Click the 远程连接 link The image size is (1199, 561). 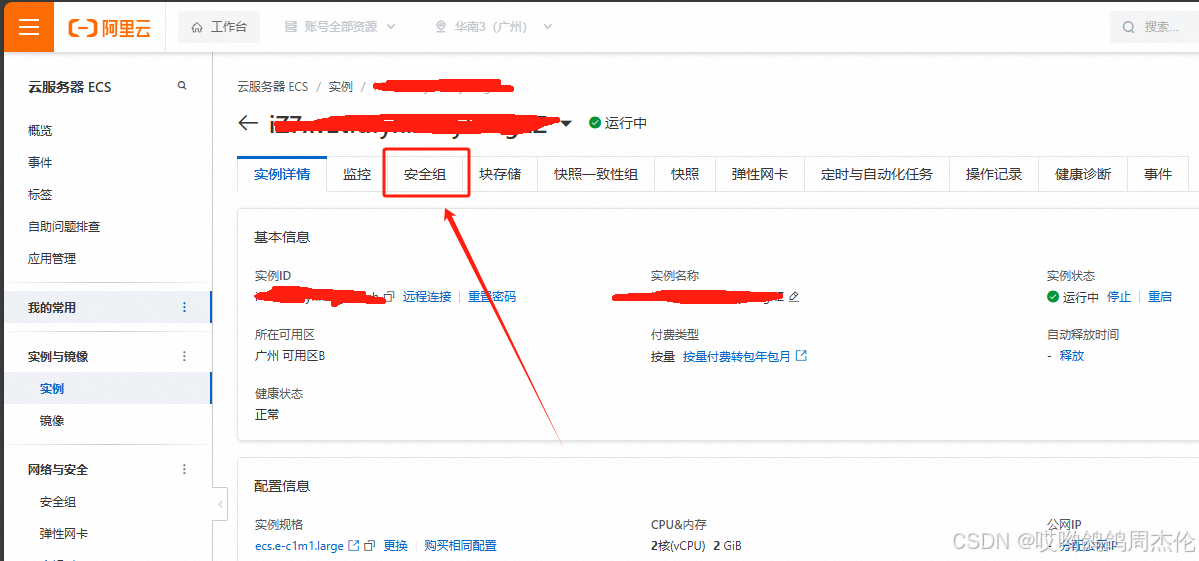pos(427,297)
